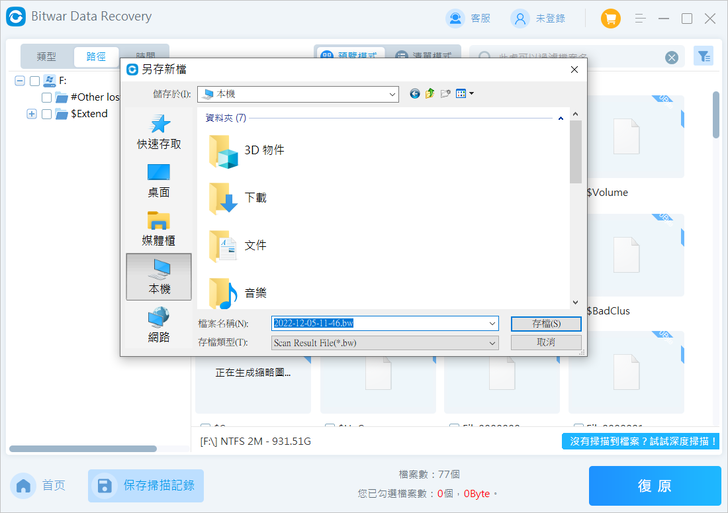Go back using dialog back arrow icon
Image resolution: width=728 pixels, height=513 pixels.
[x=415, y=94]
